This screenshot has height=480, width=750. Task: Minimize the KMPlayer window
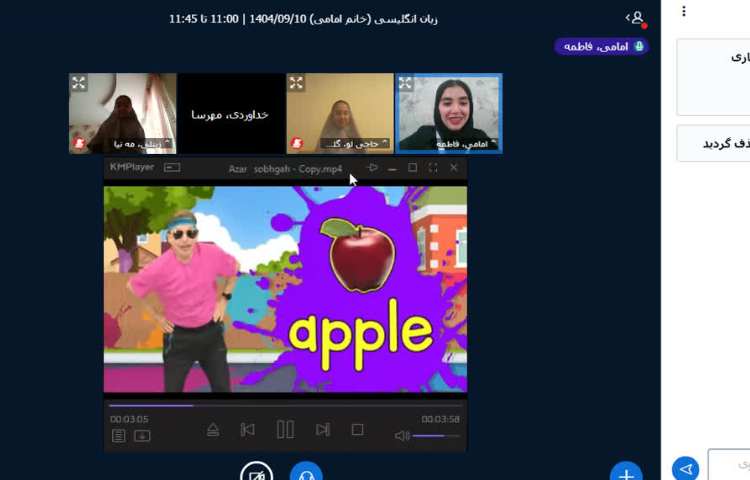[392, 168]
